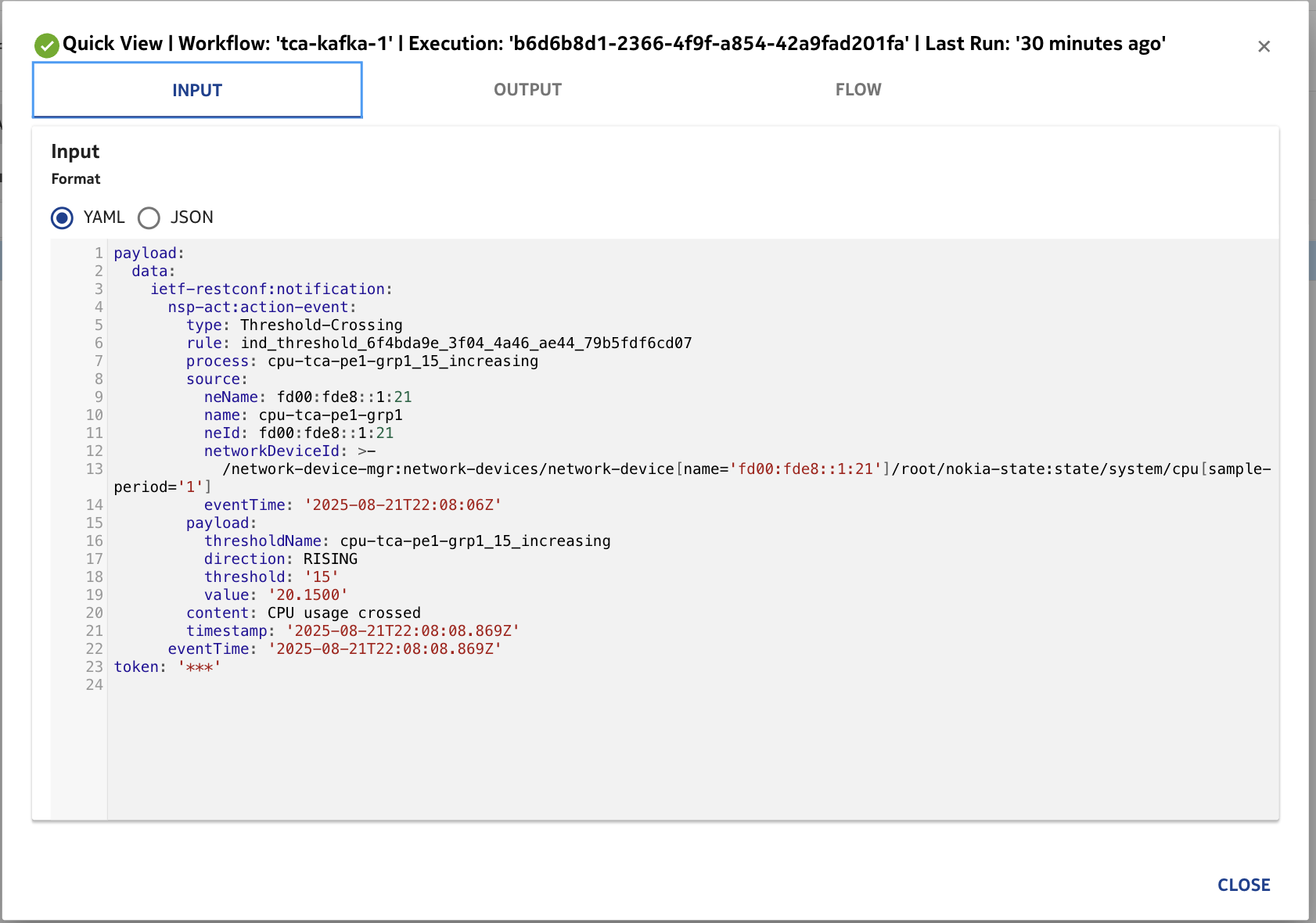The height and width of the screenshot is (923, 1316).
Task: Click line number 1 in the gutter
Action: coord(99,253)
